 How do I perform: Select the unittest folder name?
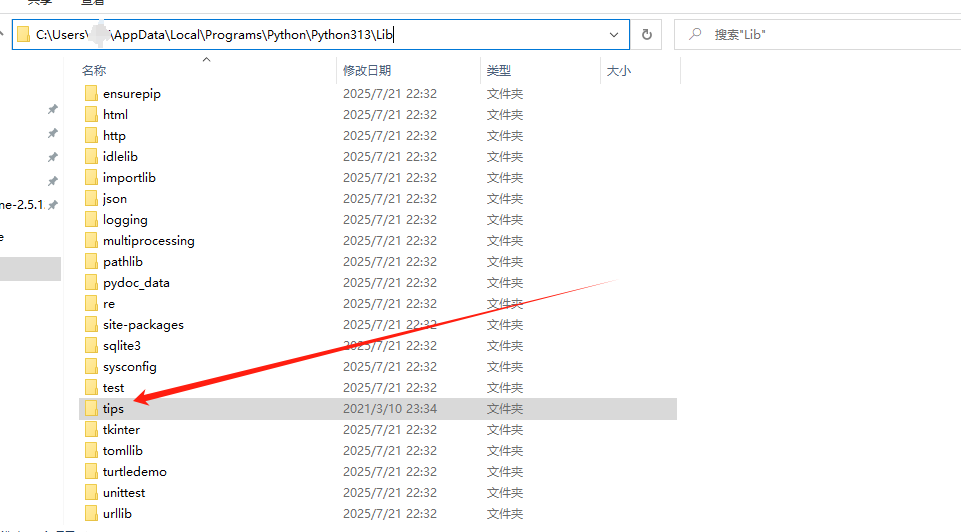(124, 492)
